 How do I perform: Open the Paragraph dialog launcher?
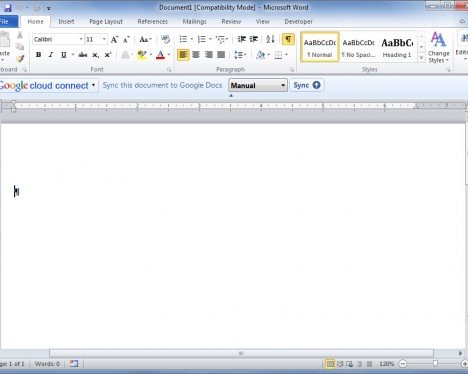[292, 70]
